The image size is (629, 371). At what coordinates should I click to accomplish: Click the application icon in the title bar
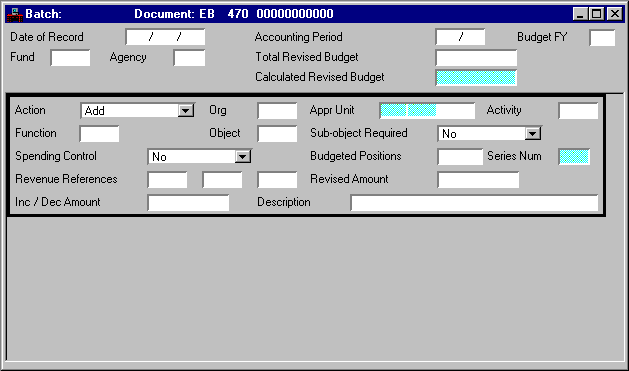(14, 14)
